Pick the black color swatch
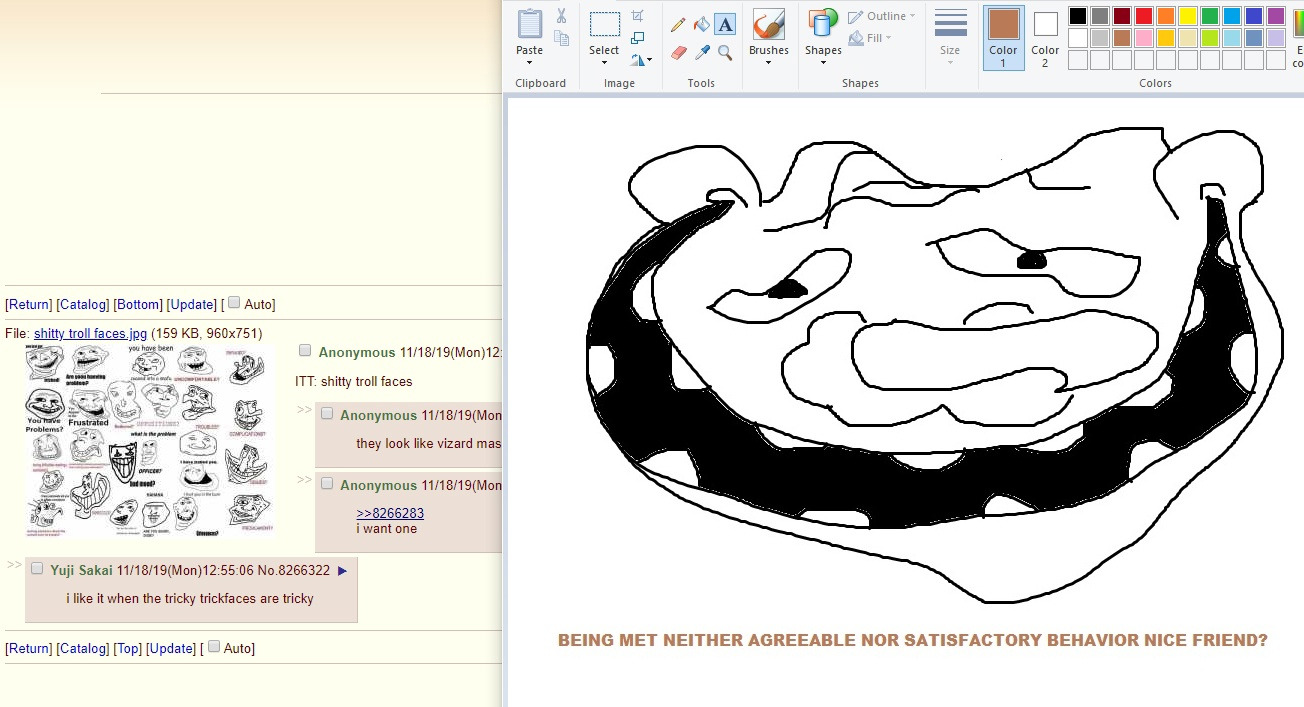Screen dimensions: 1304x707 pos(1077,16)
